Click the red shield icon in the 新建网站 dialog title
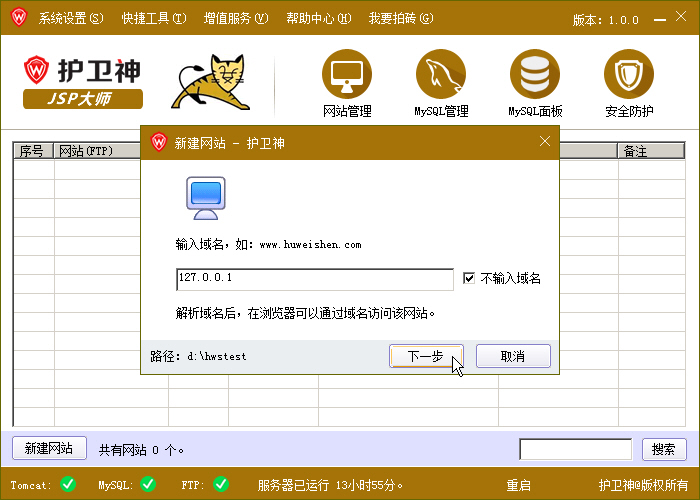The height and width of the screenshot is (500, 700). pyautogui.click(x=158, y=142)
